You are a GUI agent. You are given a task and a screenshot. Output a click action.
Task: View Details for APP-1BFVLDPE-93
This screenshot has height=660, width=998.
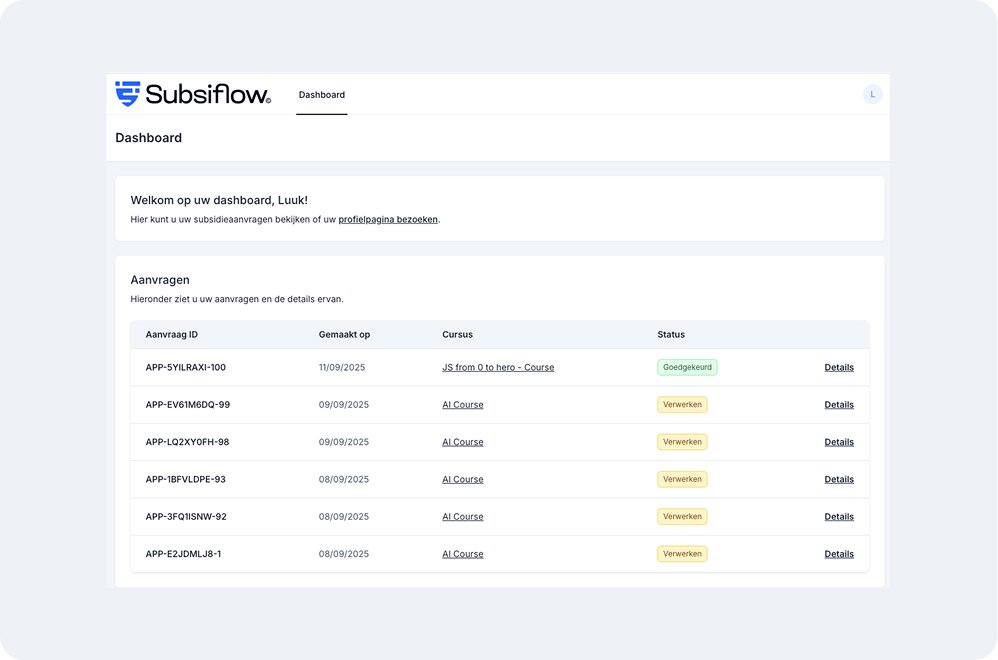pyautogui.click(x=839, y=479)
